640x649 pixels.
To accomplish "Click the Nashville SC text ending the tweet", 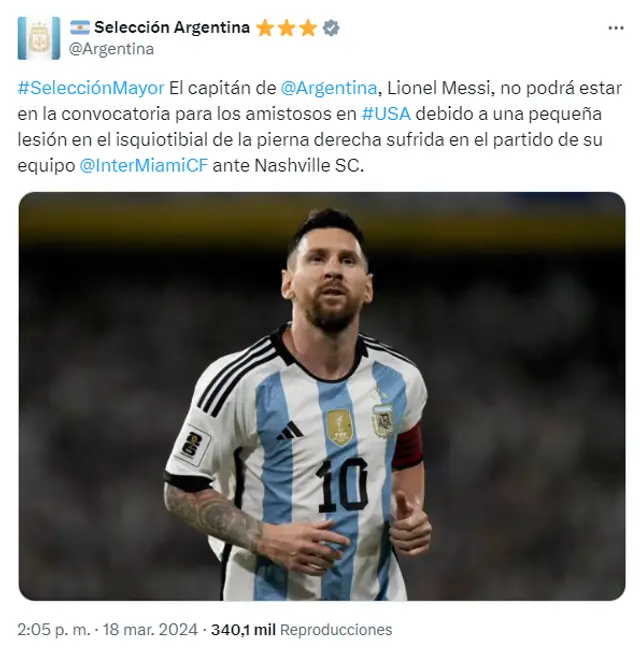I will tap(309, 166).
